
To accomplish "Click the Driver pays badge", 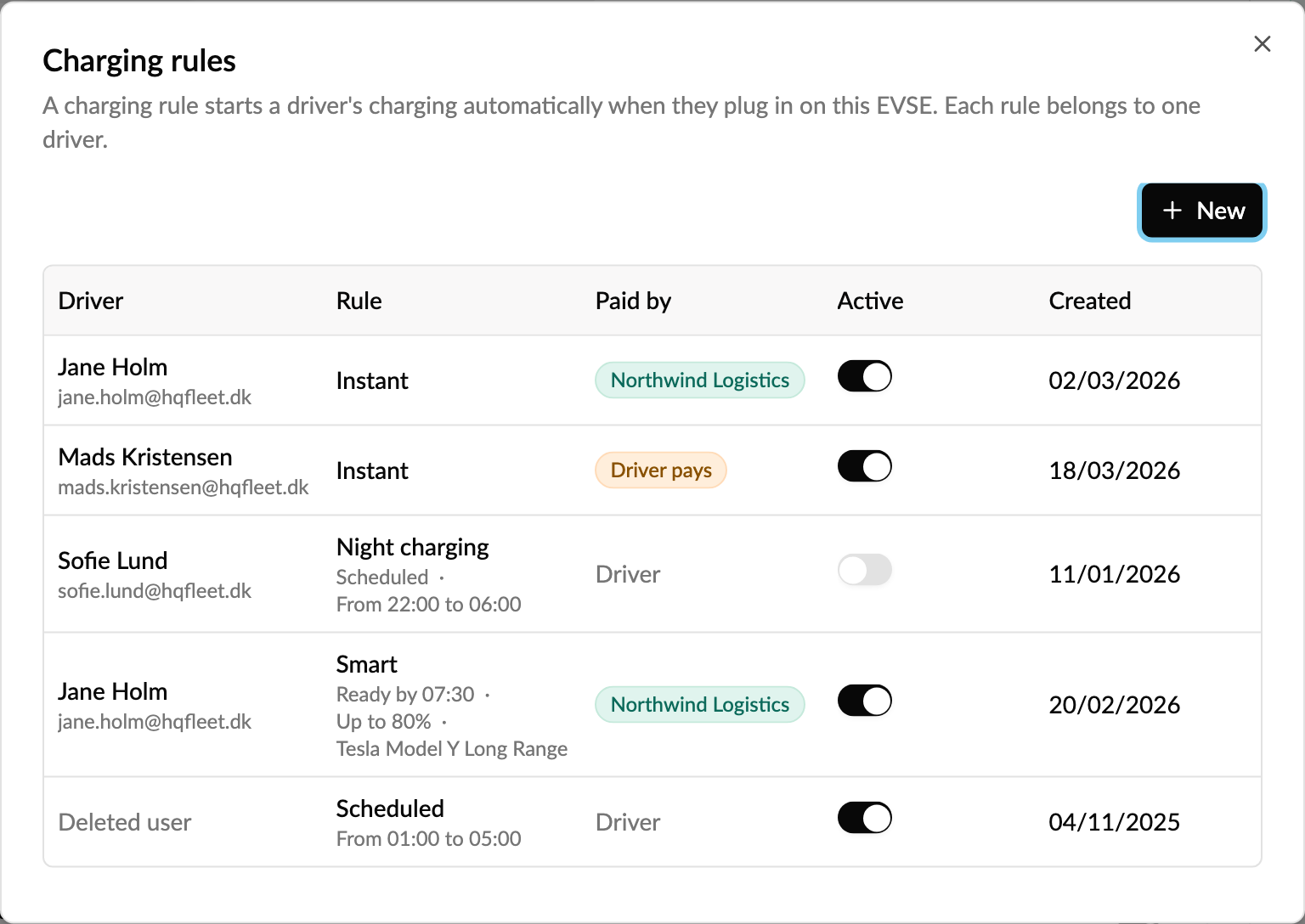I will [x=661, y=470].
